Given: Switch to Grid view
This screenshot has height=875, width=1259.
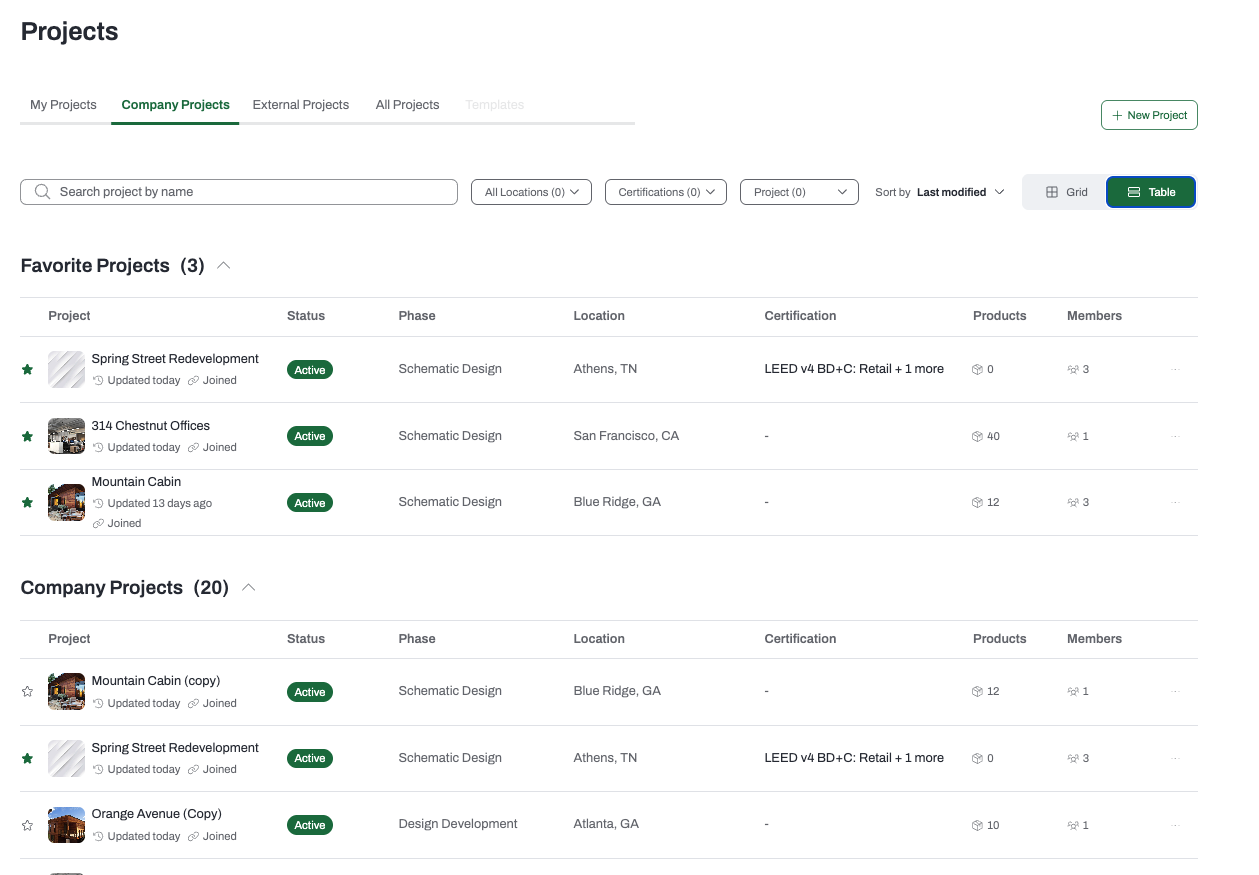Looking at the screenshot, I should coord(1066,192).
